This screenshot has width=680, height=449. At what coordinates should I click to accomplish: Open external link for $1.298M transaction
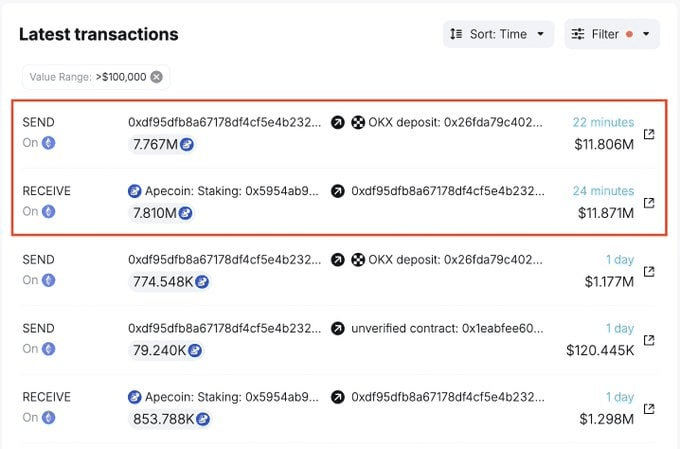[x=649, y=409]
